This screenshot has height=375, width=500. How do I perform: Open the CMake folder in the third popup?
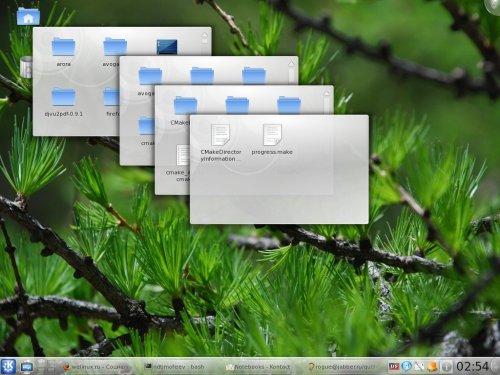pos(185,105)
